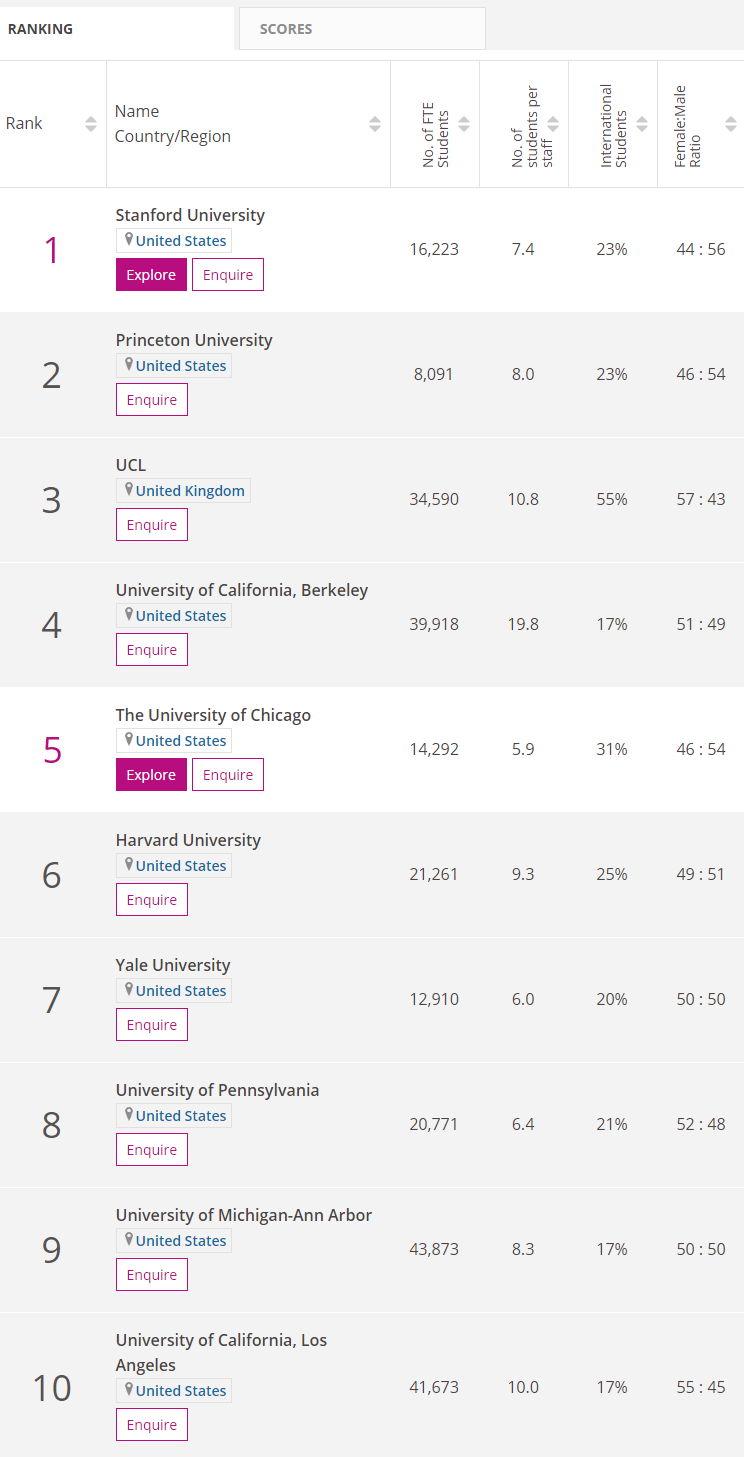Open University of Pennsylvania link
744x1457 pixels.
tap(217, 1090)
